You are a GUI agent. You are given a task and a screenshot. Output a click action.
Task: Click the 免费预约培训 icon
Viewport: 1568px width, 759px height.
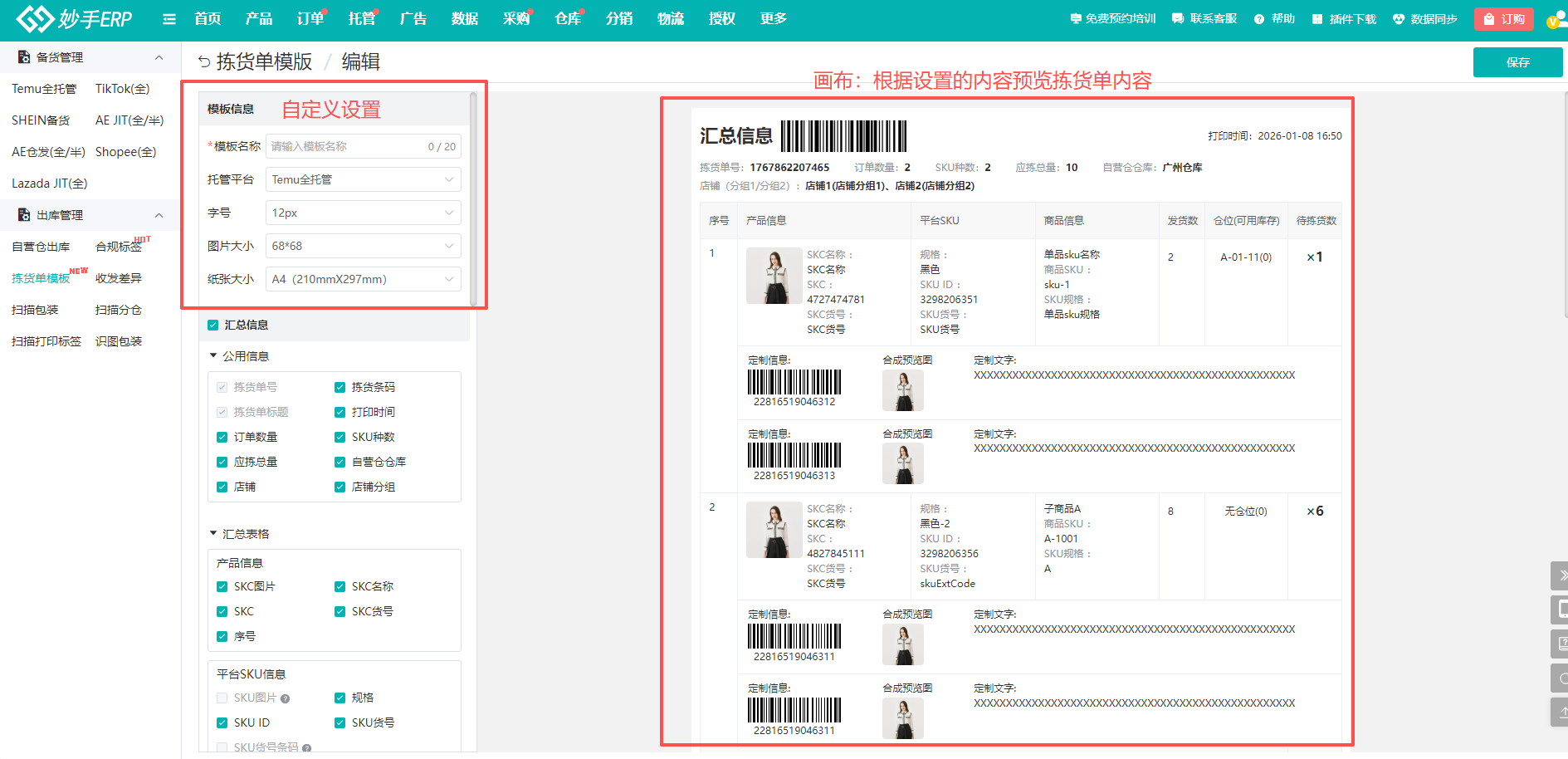coord(1076,19)
